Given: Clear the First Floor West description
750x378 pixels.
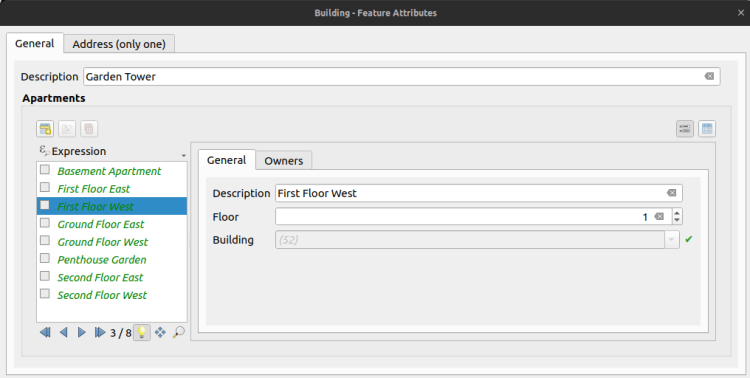Looking at the screenshot, I should (672, 193).
